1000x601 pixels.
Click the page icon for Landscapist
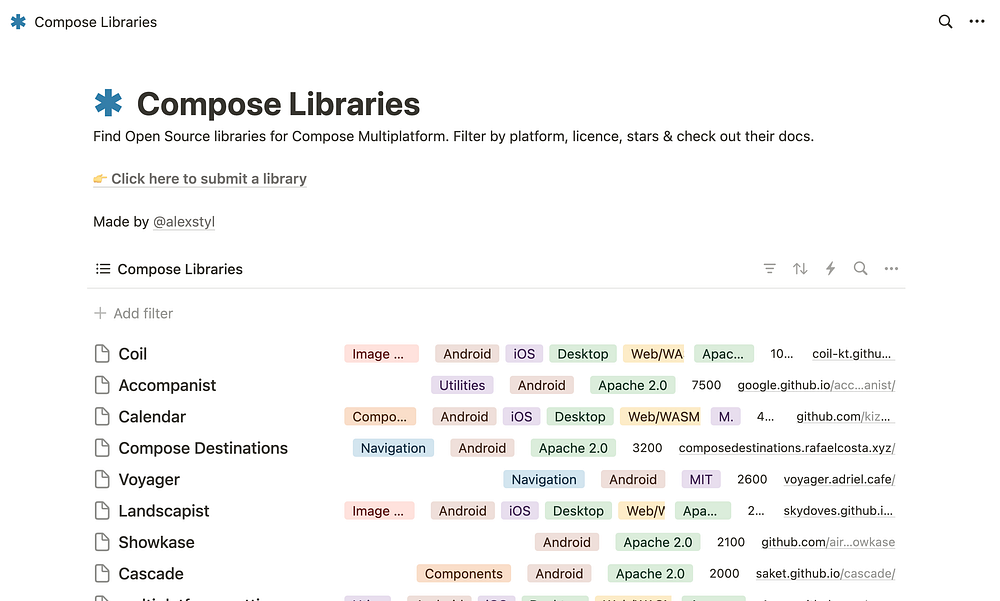click(102, 510)
